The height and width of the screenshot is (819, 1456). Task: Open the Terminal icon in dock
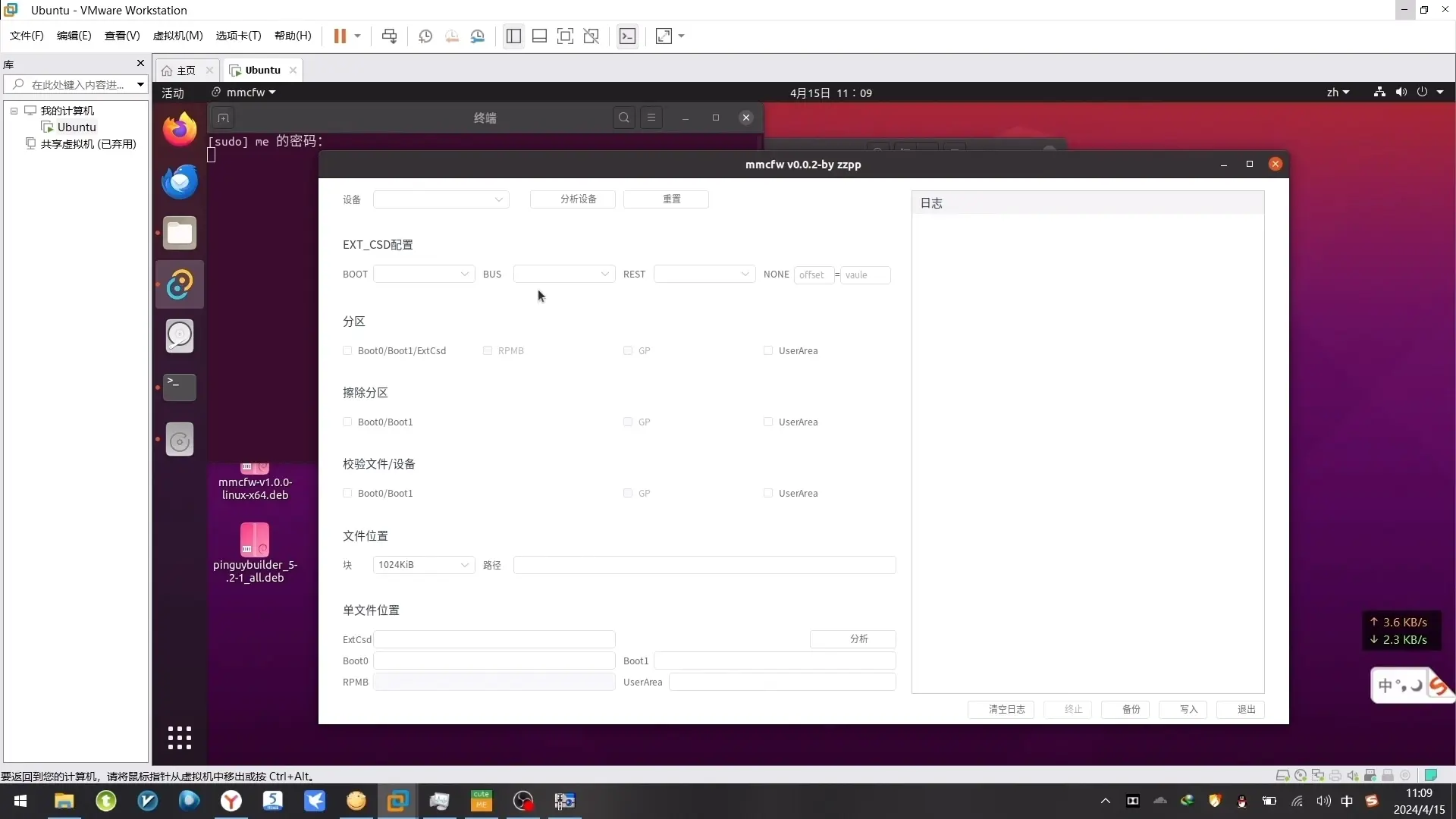coord(180,387)
